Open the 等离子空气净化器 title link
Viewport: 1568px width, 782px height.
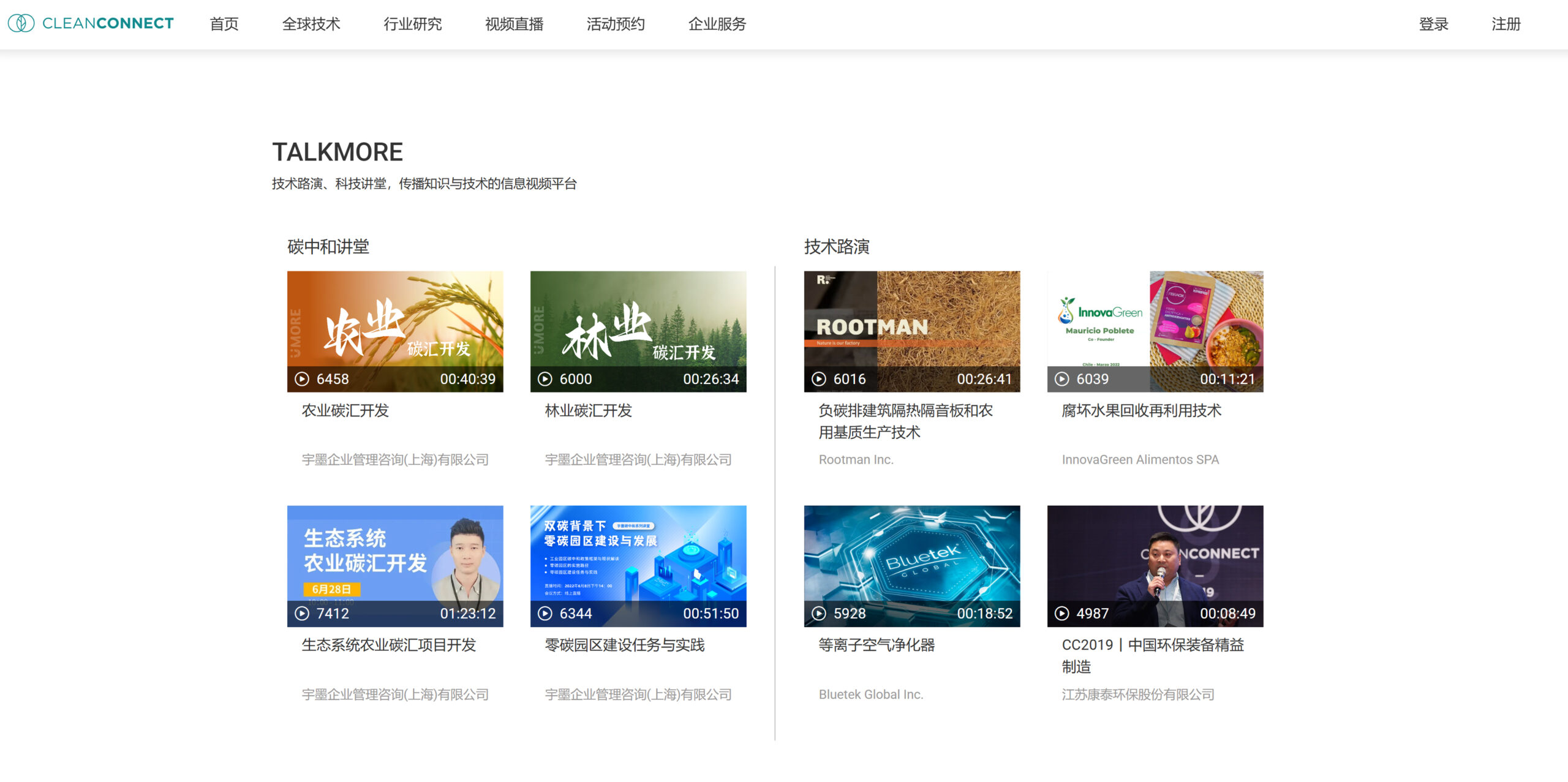coord(876,645)
